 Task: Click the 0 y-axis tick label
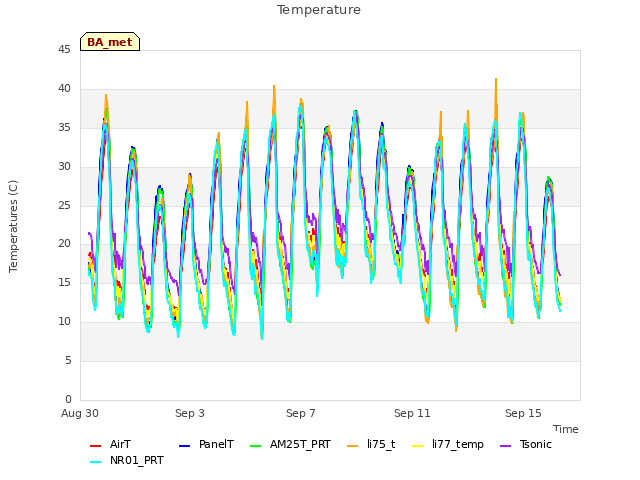(68, 399)
